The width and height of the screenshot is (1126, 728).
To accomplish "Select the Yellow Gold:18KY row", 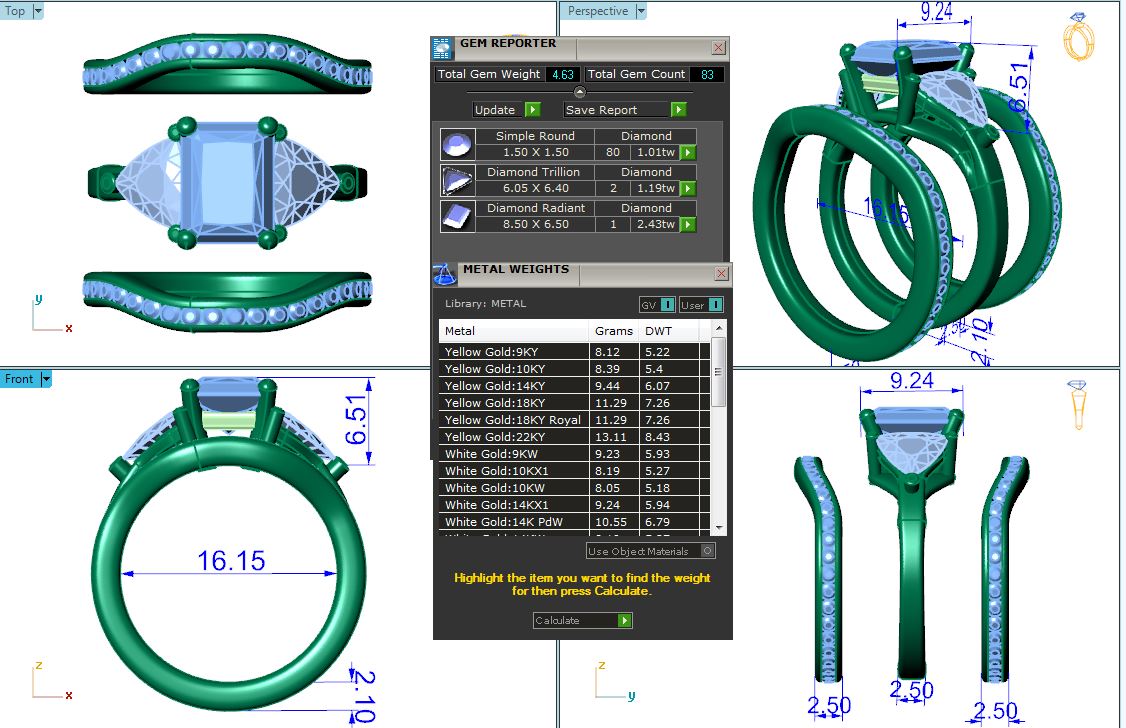I will tap(513, 403).
